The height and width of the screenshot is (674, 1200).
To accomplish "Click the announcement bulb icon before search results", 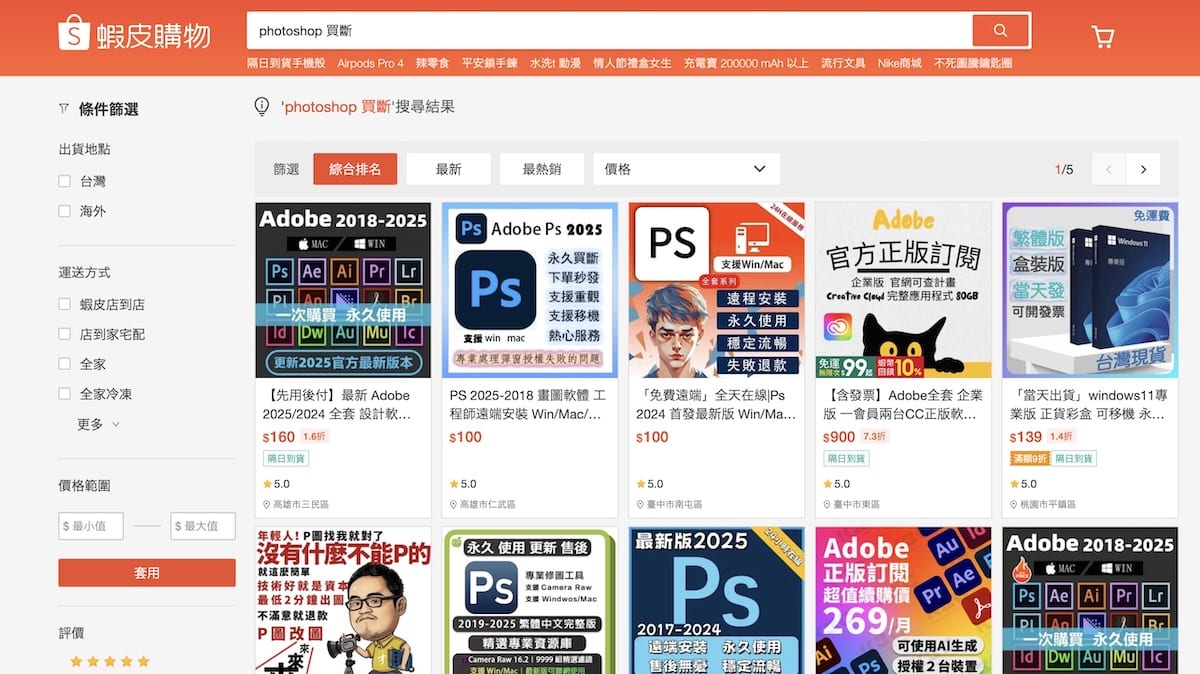I will [260, 105].
